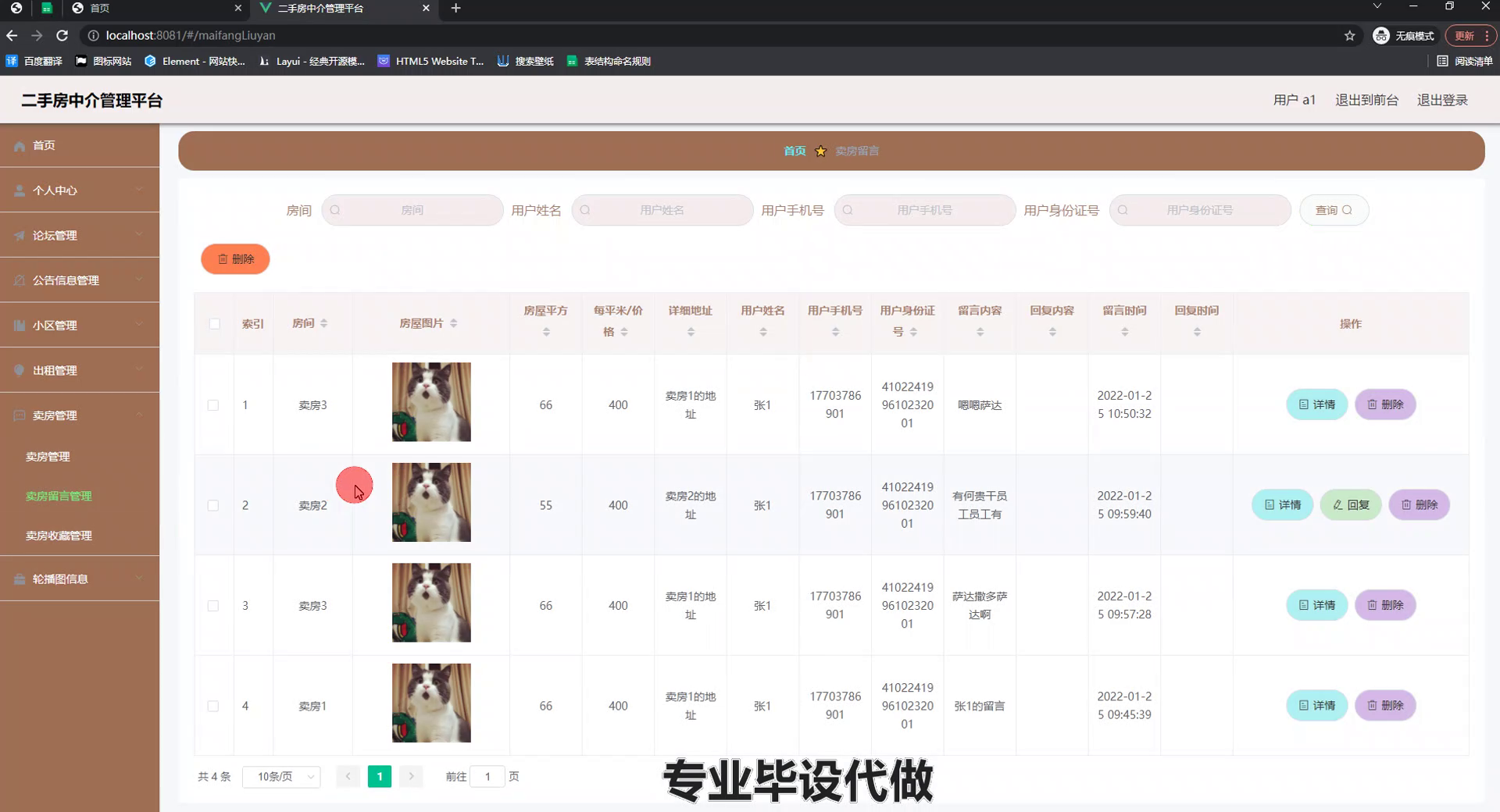Click the 用户身份证号 search input field
The width and height of the screenshot is (1500, 812).
1199,210
